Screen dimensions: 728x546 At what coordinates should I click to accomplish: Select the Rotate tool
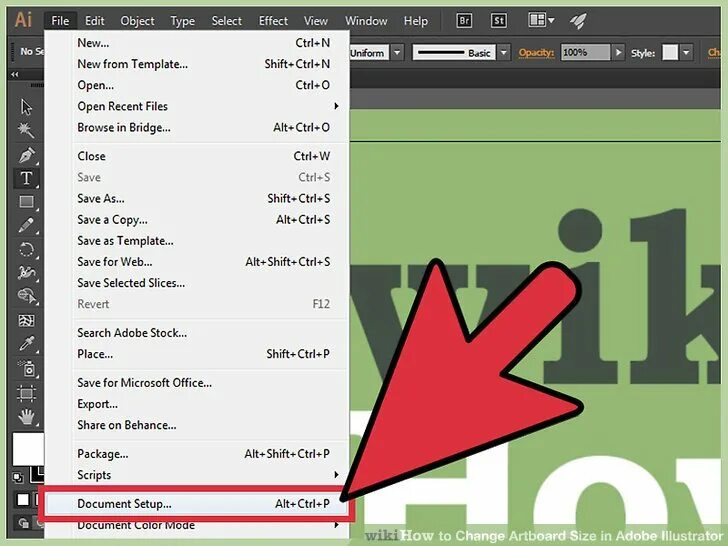pyautogui.click(x=26, y=250)
